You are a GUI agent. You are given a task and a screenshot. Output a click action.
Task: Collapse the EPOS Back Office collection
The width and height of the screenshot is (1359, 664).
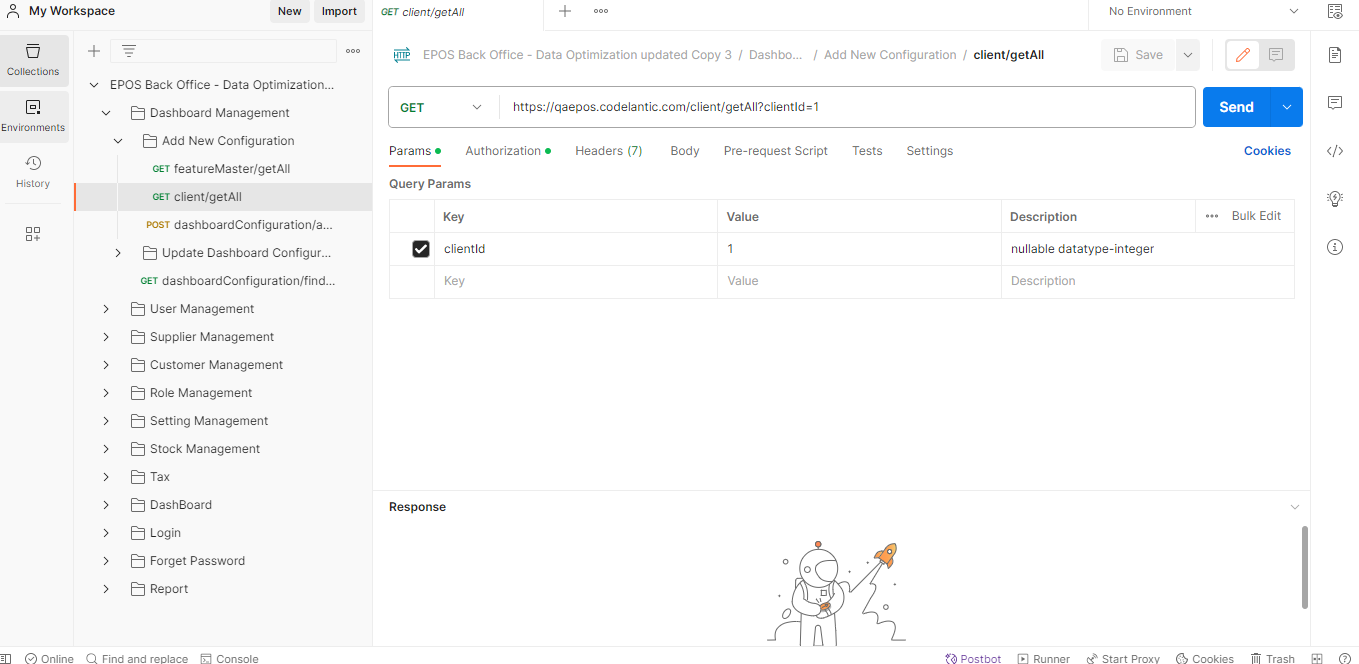click(94, 85)
